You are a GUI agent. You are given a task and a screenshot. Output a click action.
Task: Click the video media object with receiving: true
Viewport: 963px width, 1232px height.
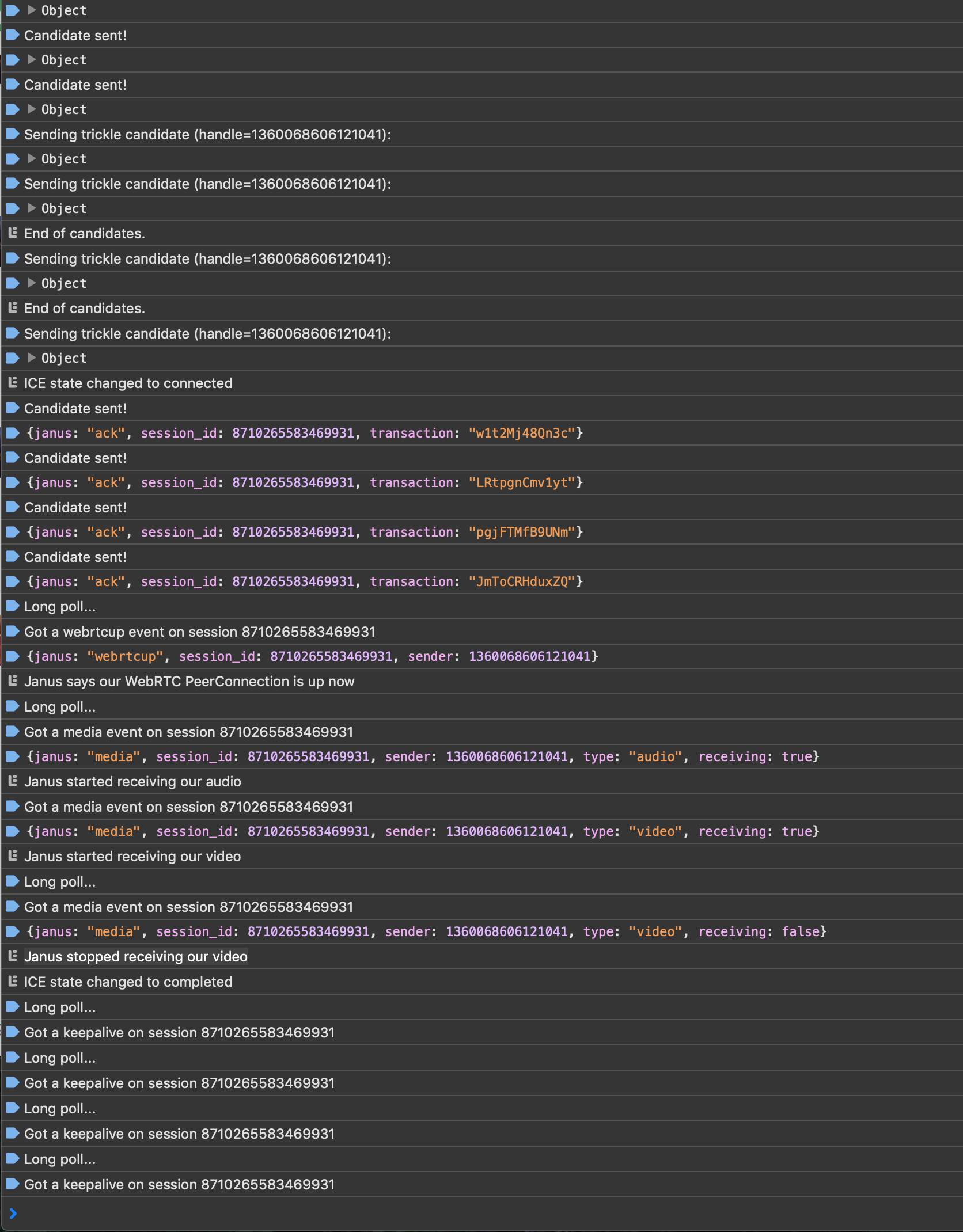coord(423,832)
